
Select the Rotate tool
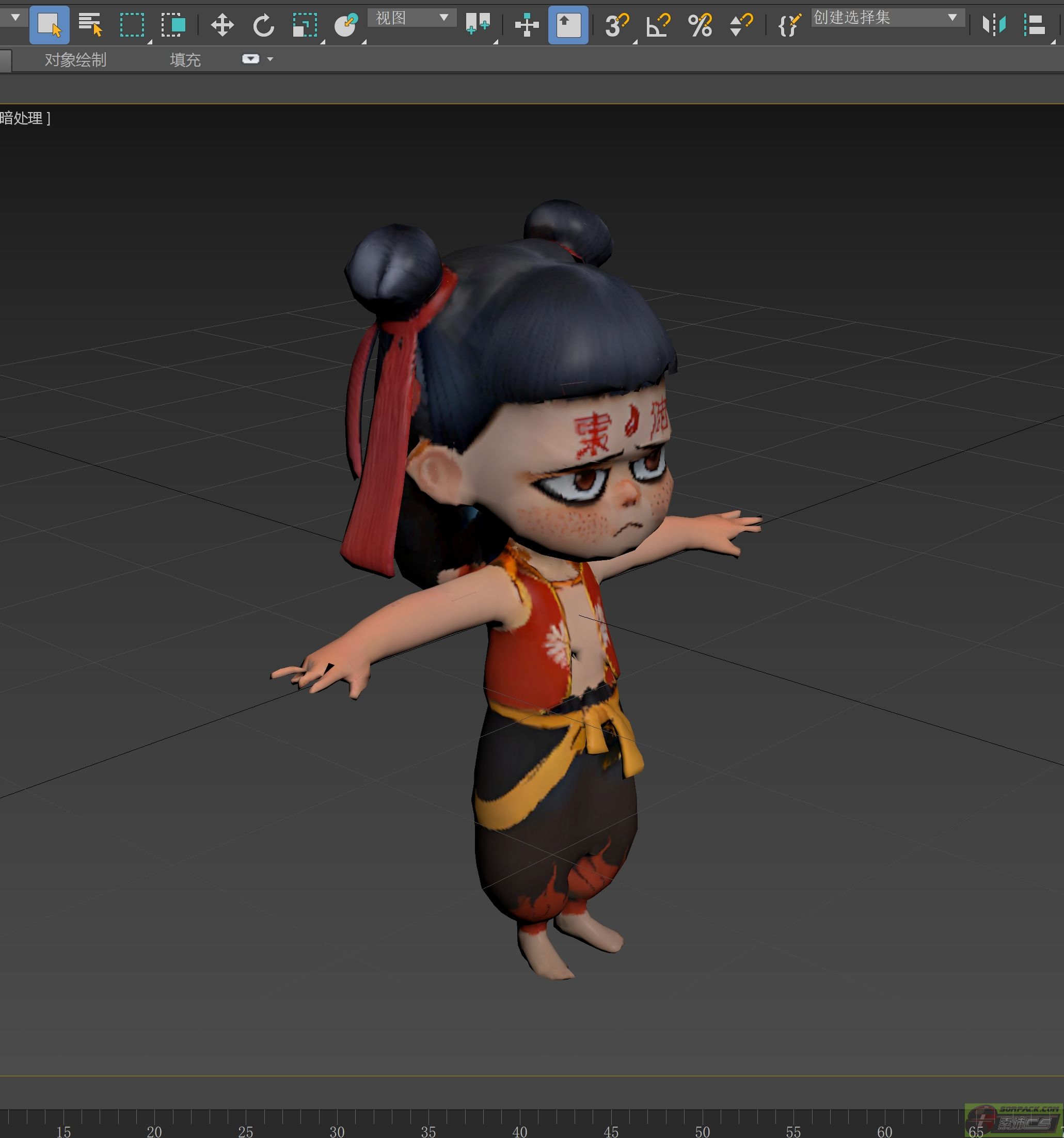(x=263, y=25)
